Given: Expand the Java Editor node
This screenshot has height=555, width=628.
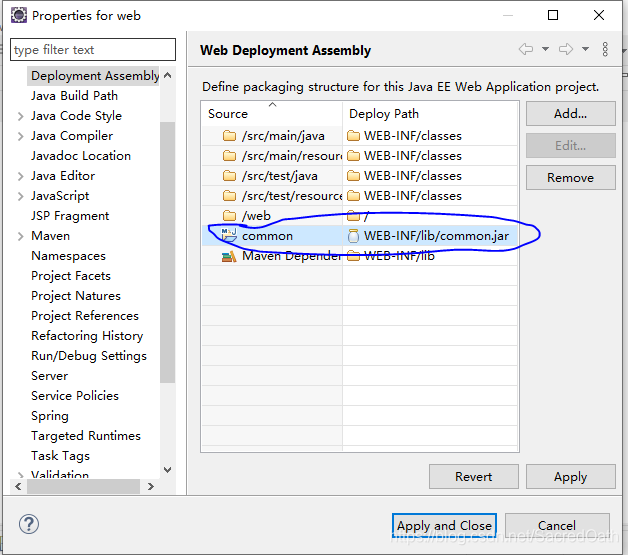Looking at the screenshot, I should pyautogui.click(x=20, y=176).
